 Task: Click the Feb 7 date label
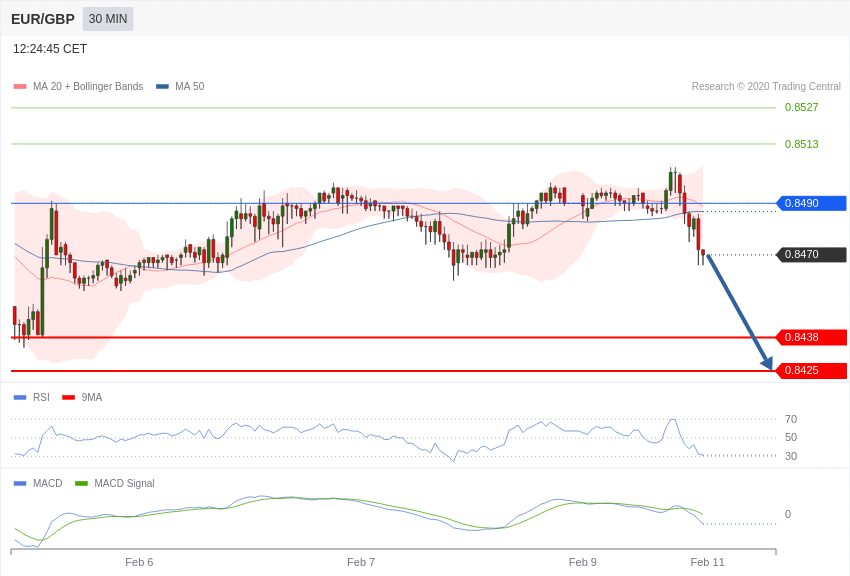click(x=361, y=562)
